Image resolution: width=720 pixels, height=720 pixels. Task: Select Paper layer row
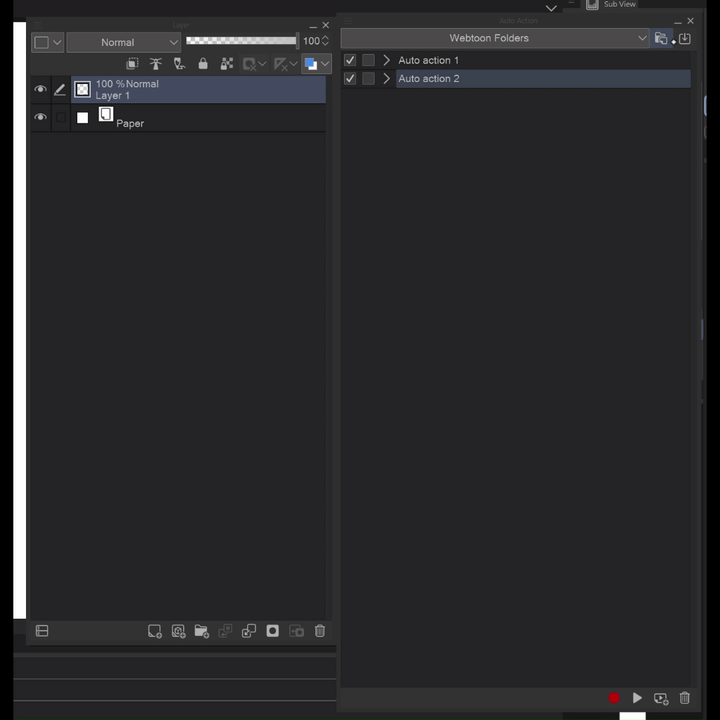[198, 118]
